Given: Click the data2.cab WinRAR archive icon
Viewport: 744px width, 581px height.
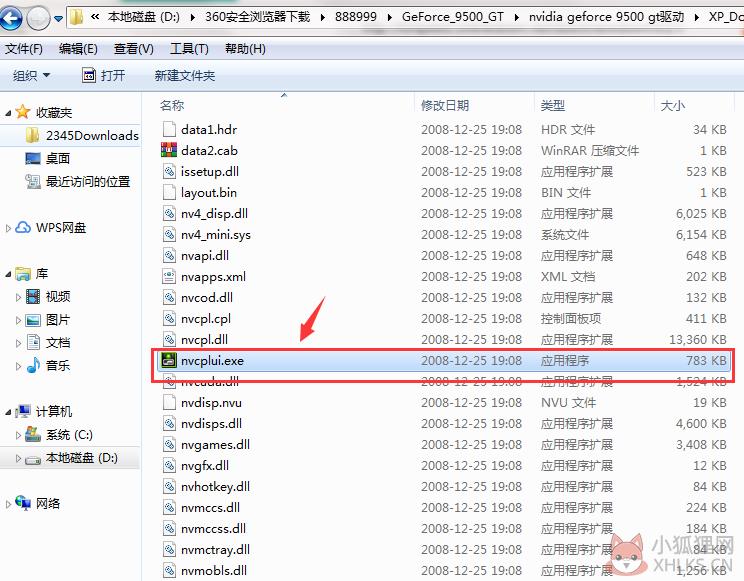Looking at the screenshot, I should [x=168, y=150].
